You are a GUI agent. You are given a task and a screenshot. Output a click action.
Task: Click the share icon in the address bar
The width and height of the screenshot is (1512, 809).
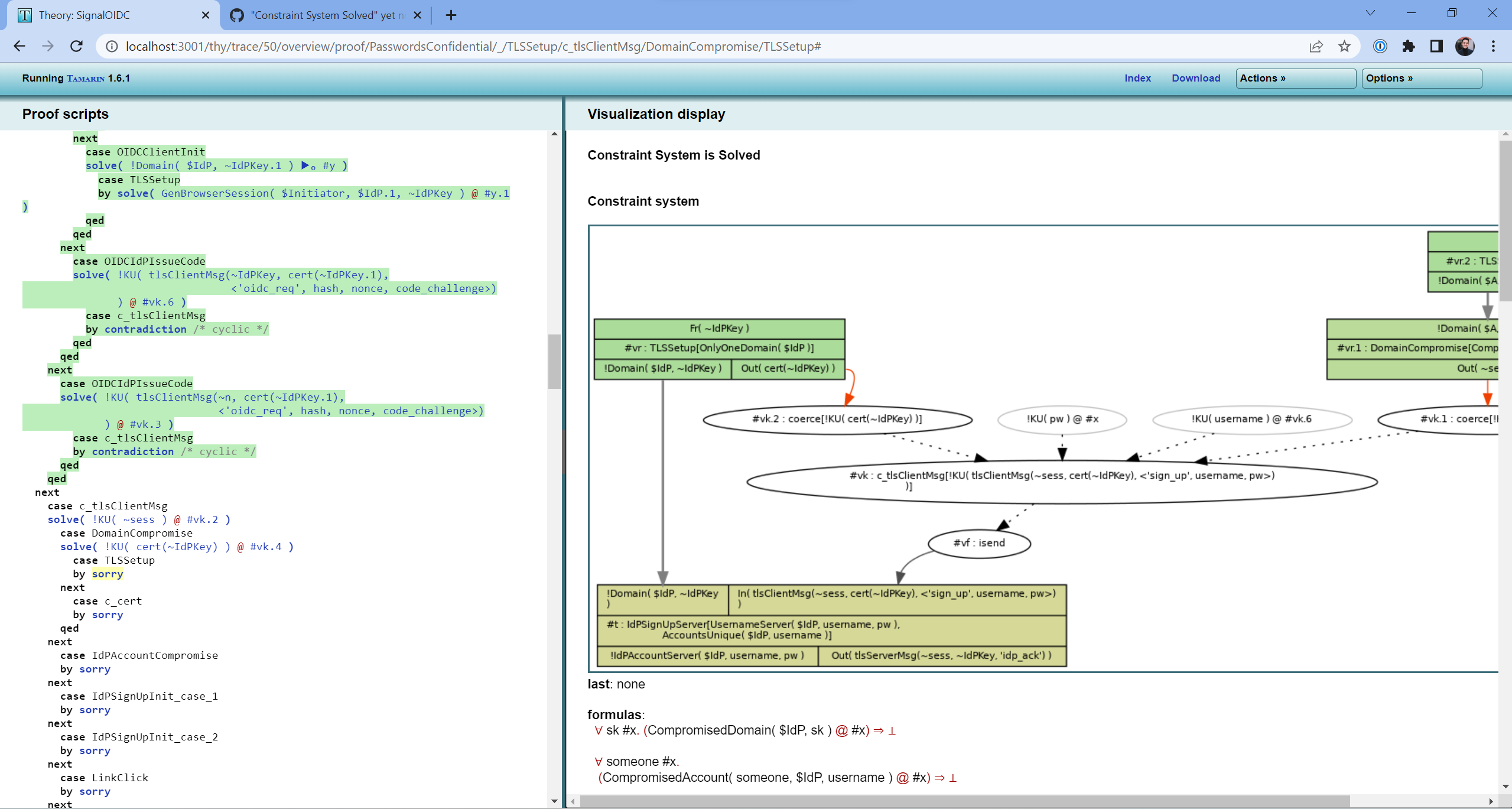click(x=1316, y=46)
